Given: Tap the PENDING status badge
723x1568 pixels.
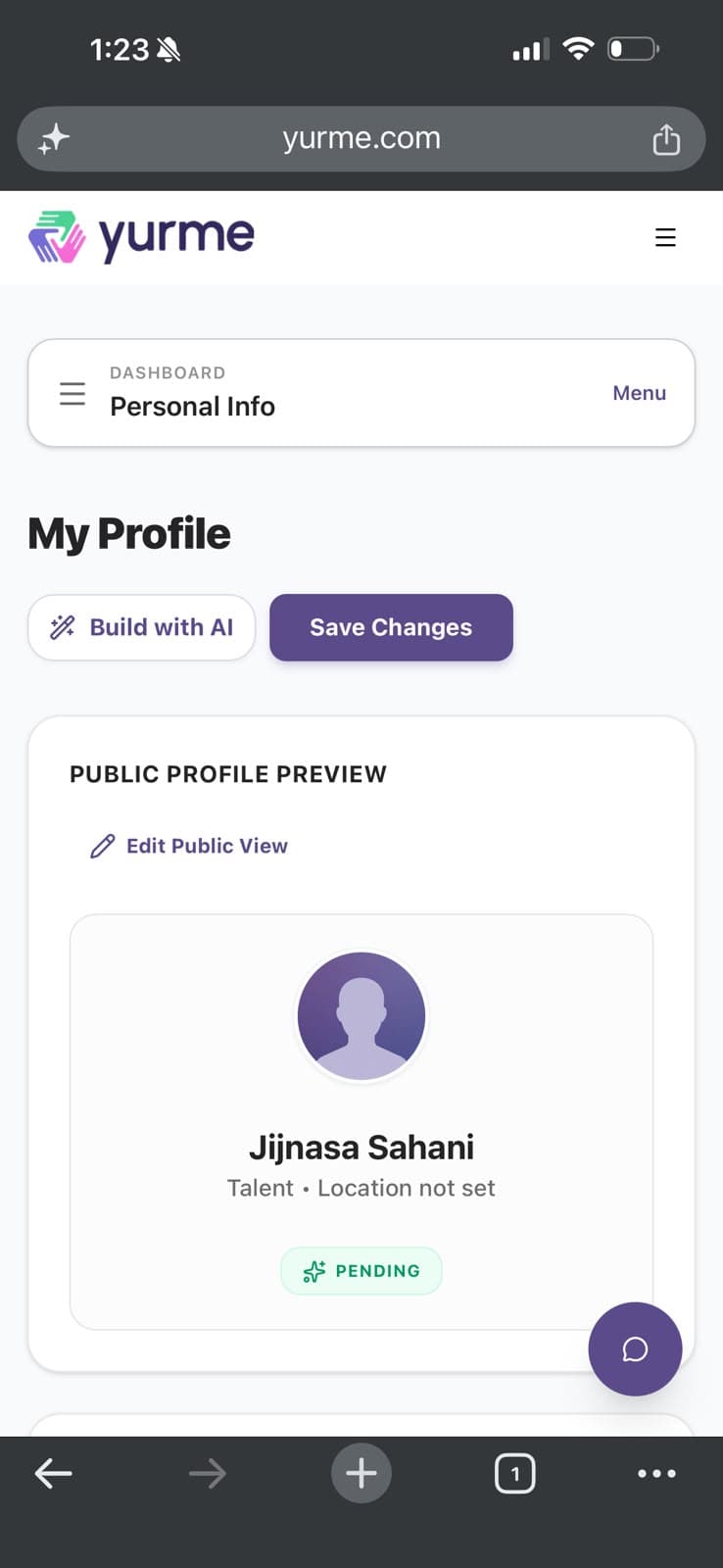Looking at the screenshot, I should click(361, 1271).
